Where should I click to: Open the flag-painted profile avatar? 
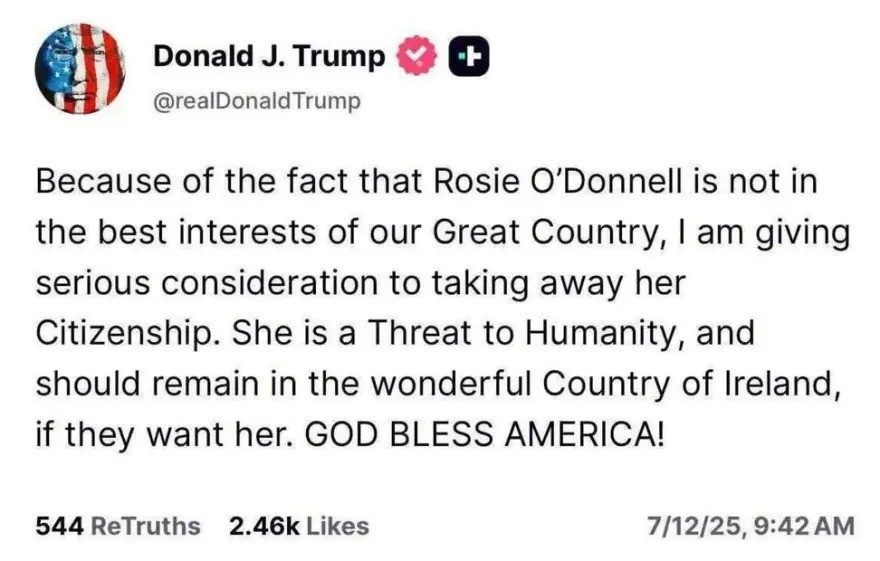[x=80, y=68]
